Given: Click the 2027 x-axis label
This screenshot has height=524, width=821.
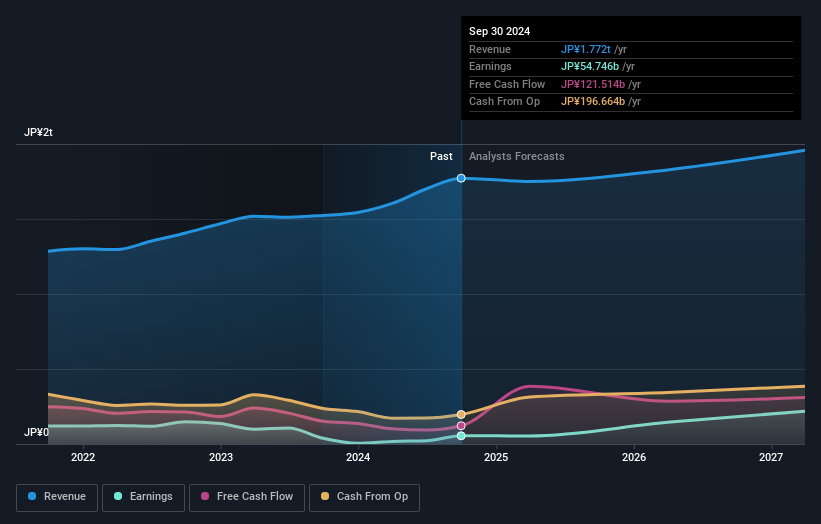Looking at the screenshot, I should click(x=771, y=458).
